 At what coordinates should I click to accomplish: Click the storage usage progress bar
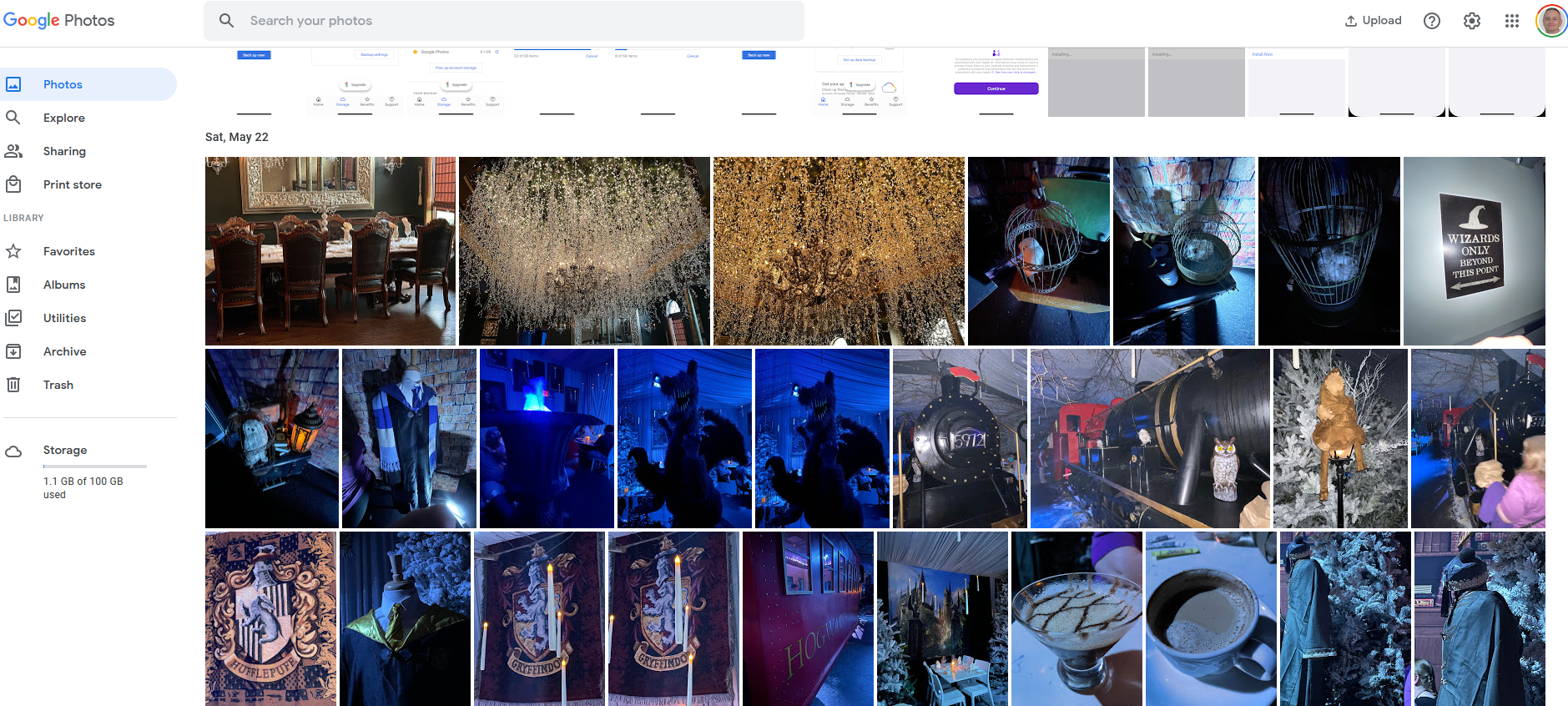(x=95, y=466)
